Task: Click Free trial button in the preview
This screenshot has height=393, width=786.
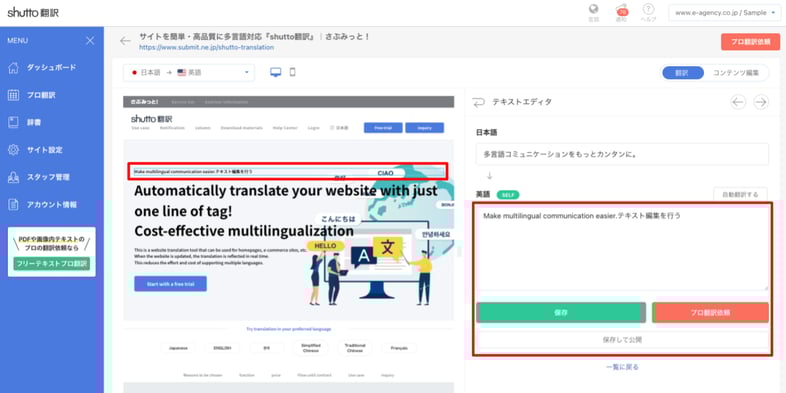Action: pos(383,128)
